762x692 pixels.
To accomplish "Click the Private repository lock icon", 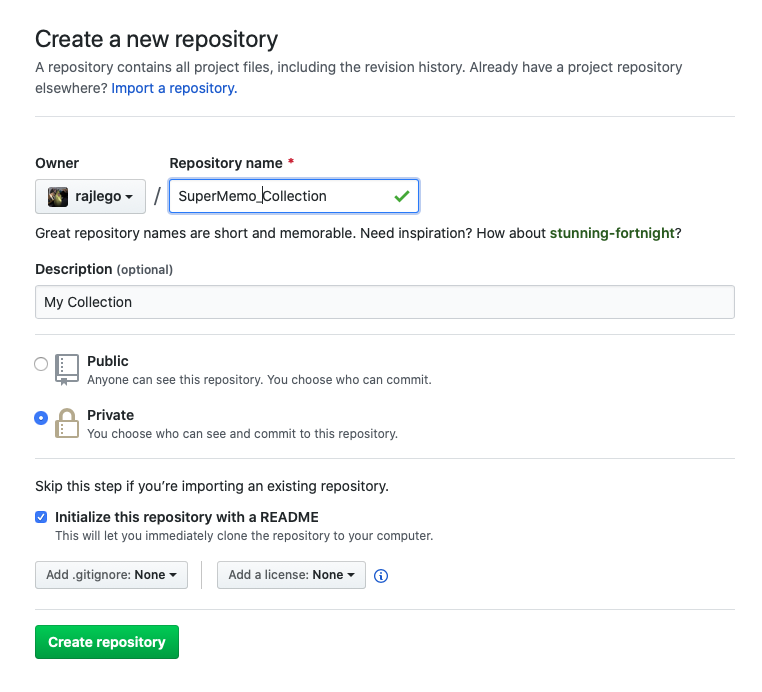I will click(67, 423).
